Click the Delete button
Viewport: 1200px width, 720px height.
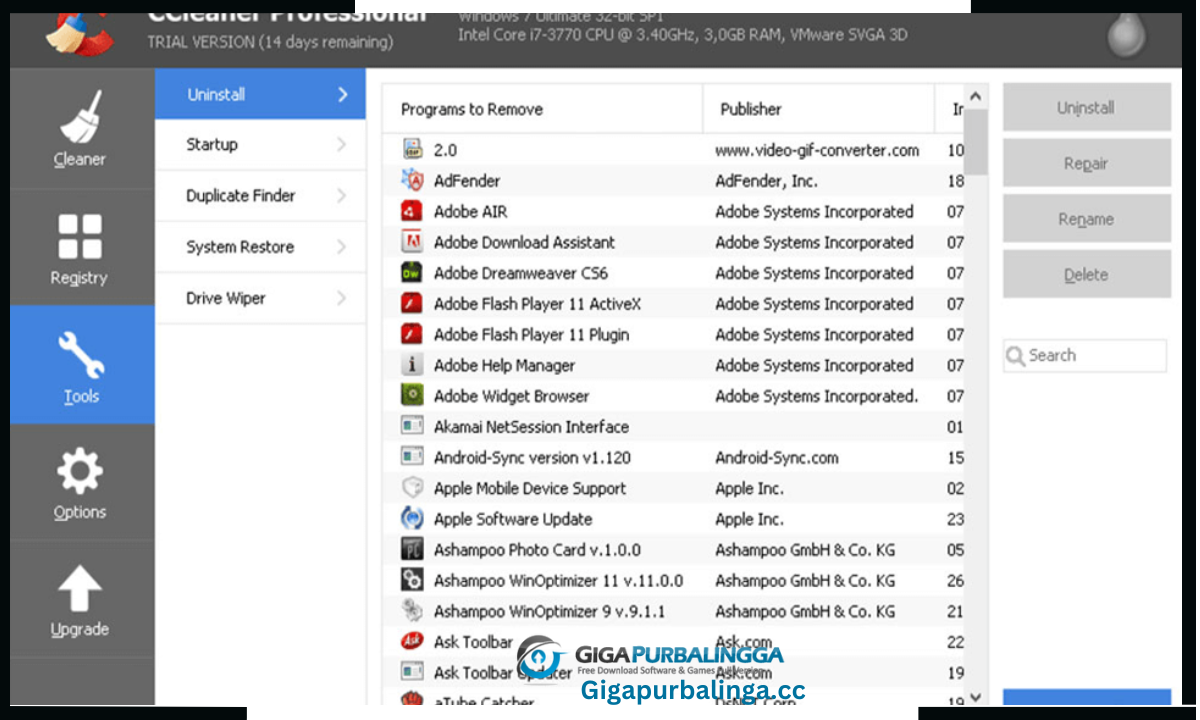tap(1086, 275)
